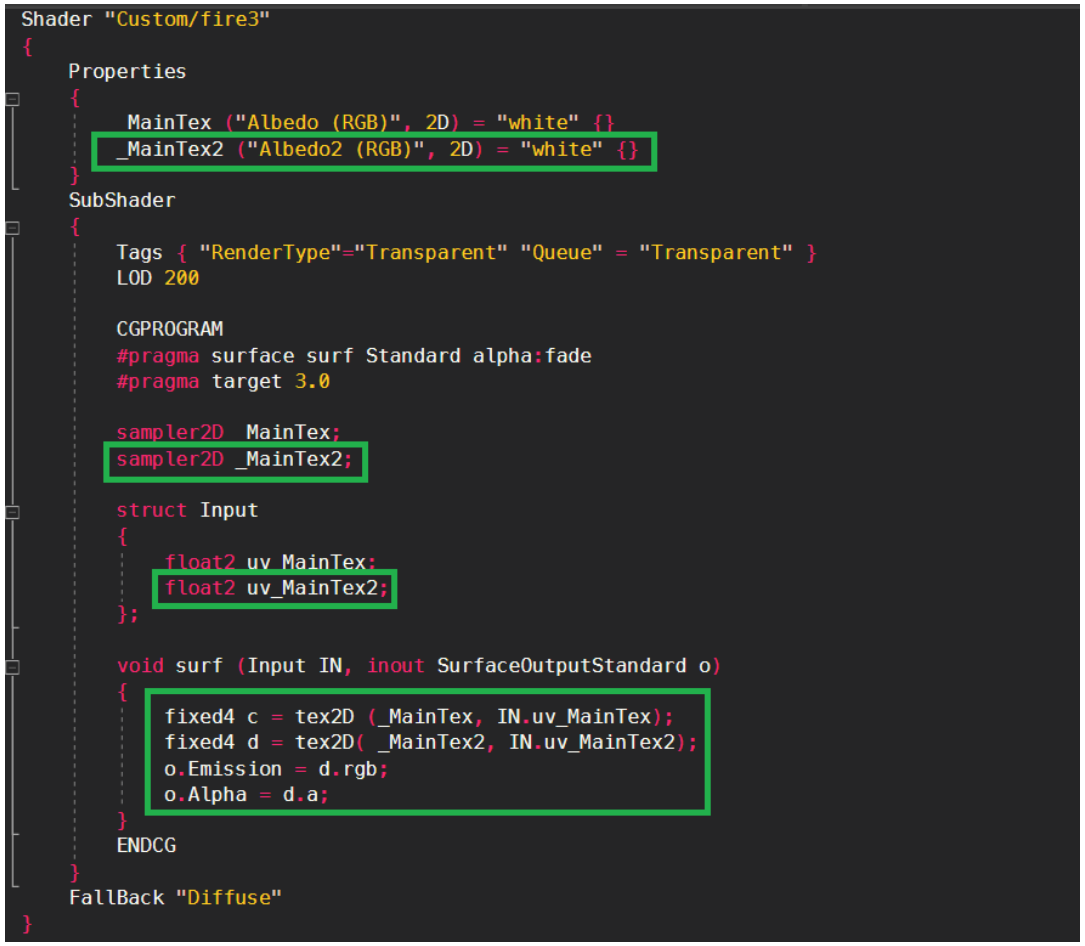1085x946 pixels.
Task: Collapse the void surf function fold marker
Action: 12,667
